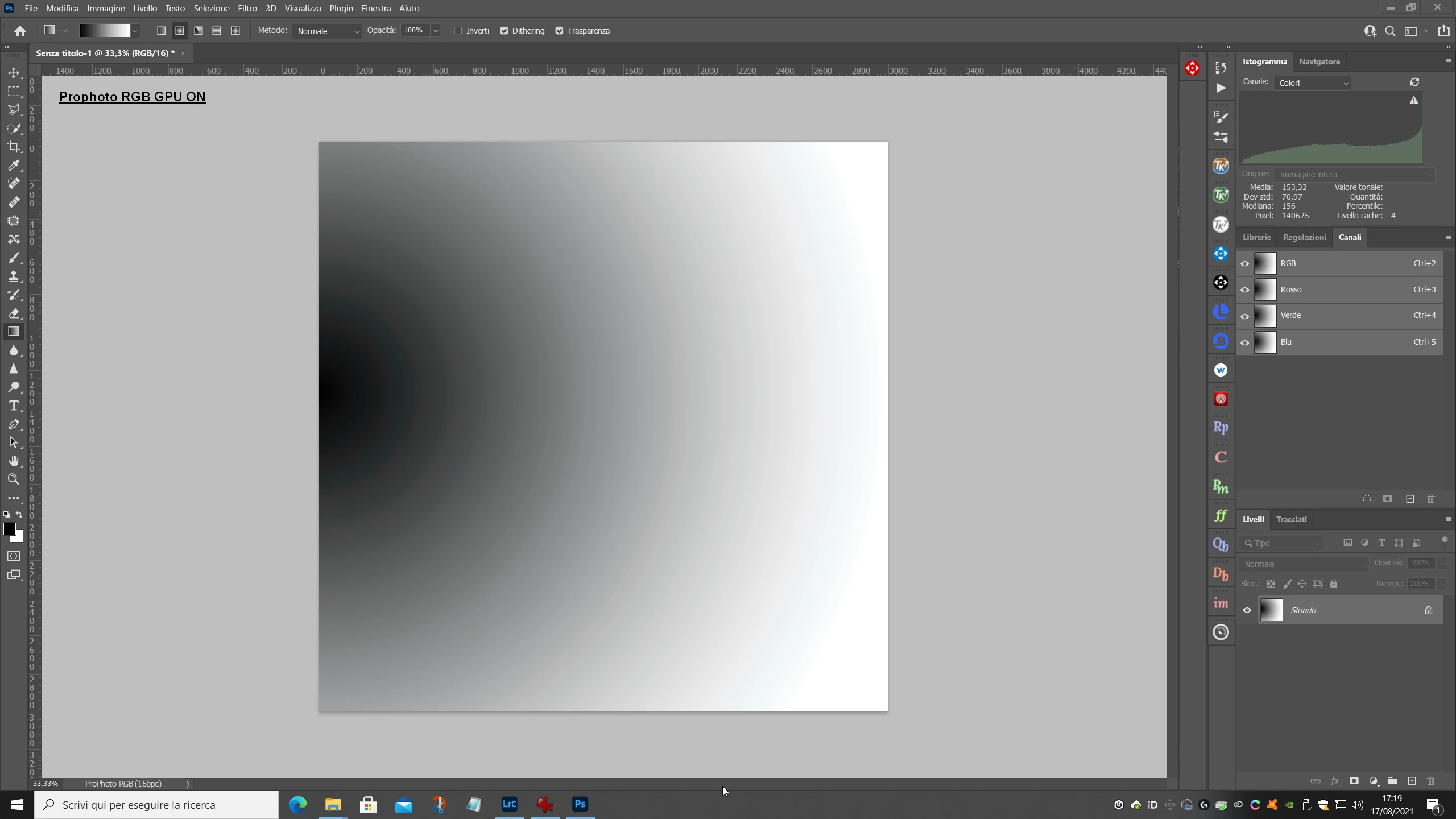This screenshot has height=819, width=1456.
Task: Open the Metodo blend mode dropdown
Action: pyautogui.click(x=328, y=31)
